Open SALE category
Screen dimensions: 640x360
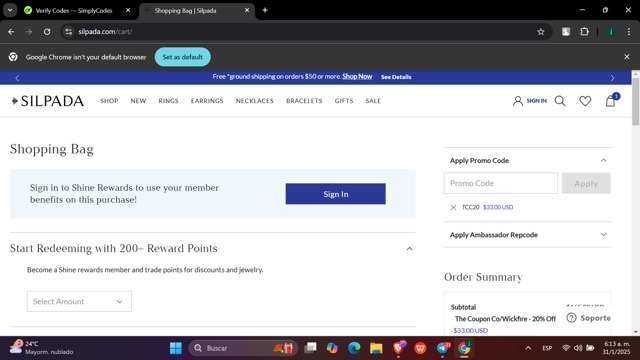pos(373,101)
